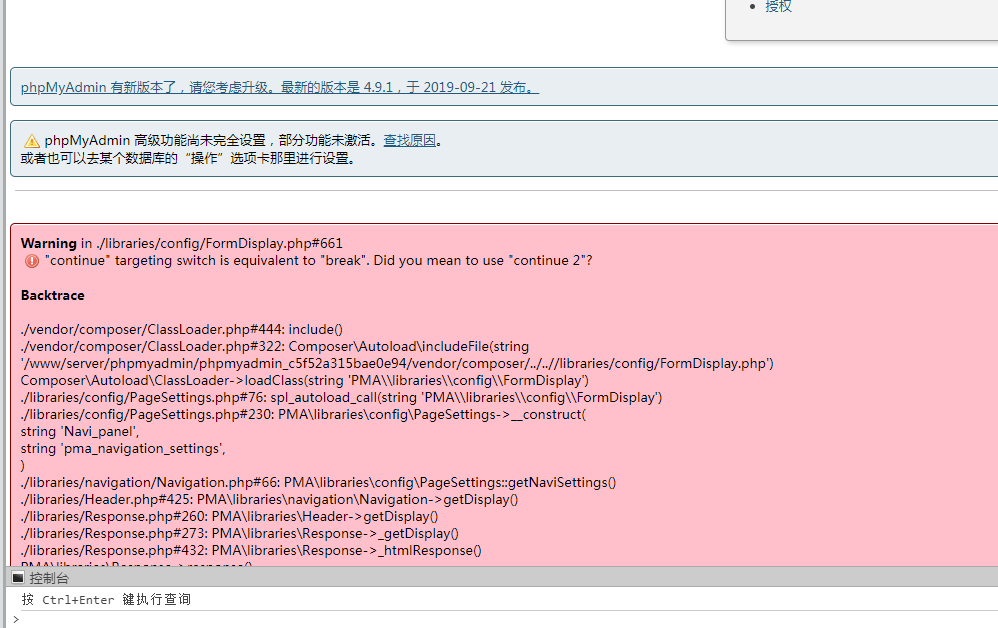Screen dimensions: 998x628
Task: Select the ./vendor/composer/ClassLoader.php#444: include() line
Action: click(x=181, y=329)
